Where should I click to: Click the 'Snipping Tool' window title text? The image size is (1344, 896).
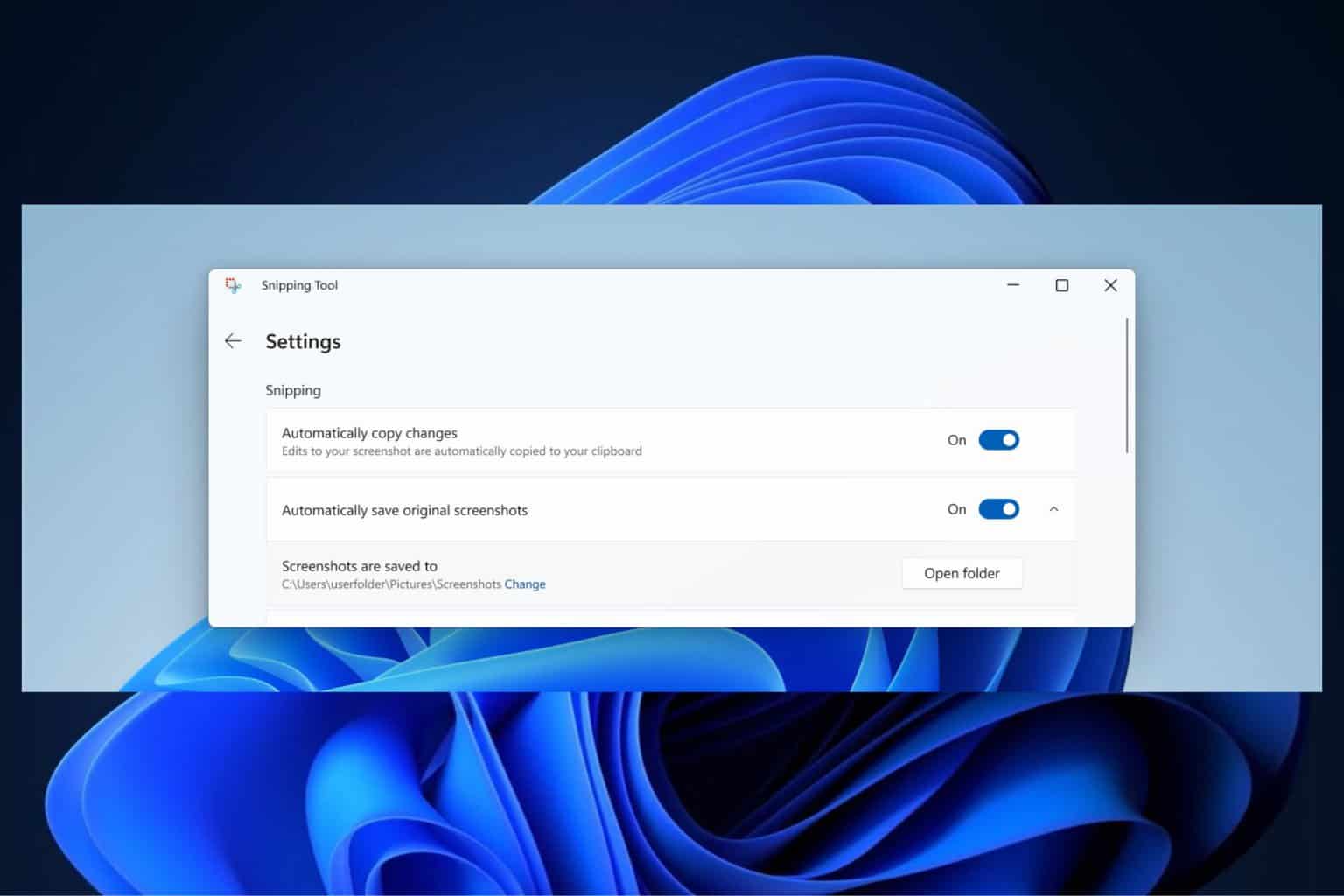click(299, 285)
